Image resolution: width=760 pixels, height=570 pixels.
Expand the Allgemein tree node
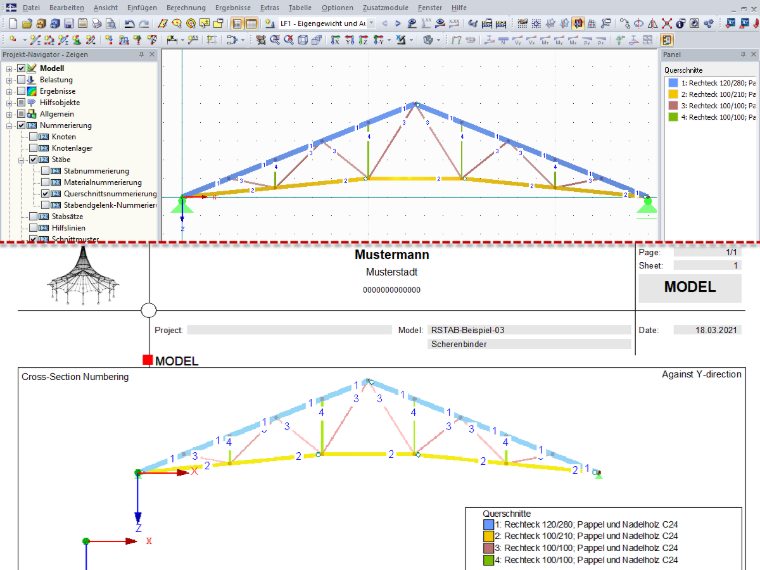point(9,114)
